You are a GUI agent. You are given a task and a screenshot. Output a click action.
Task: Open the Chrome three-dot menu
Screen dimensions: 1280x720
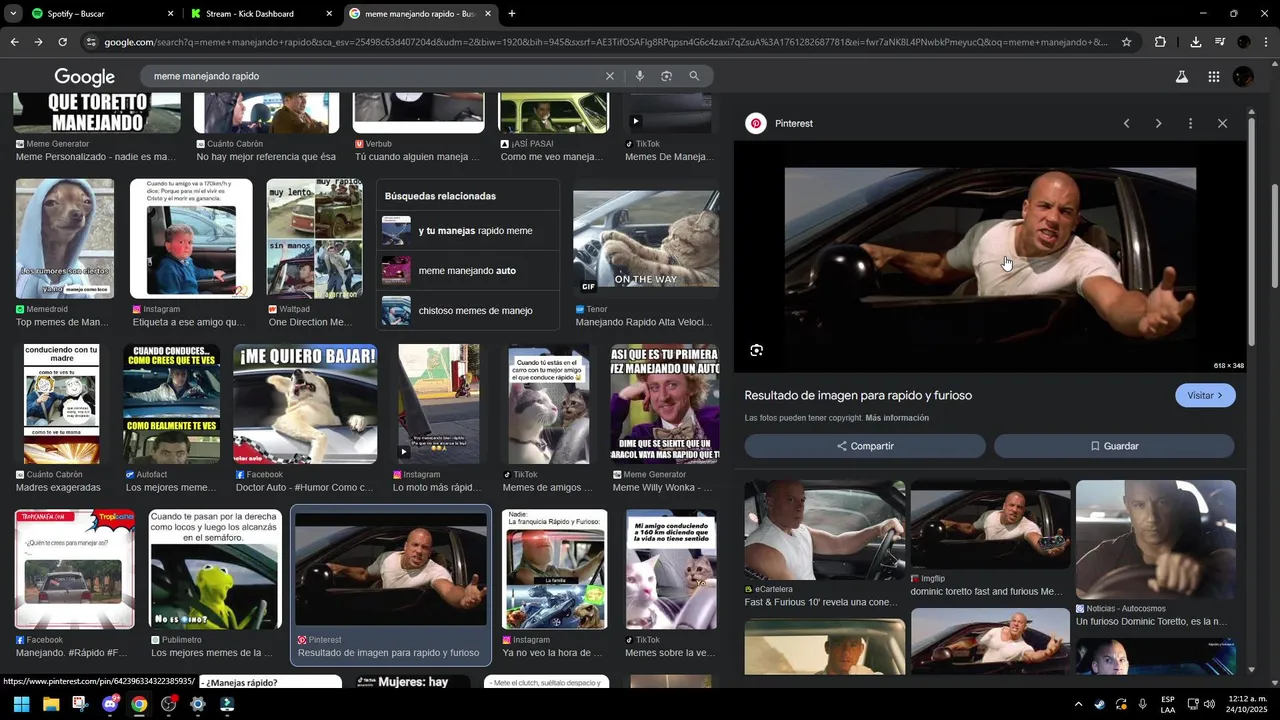pos(1266,42)
